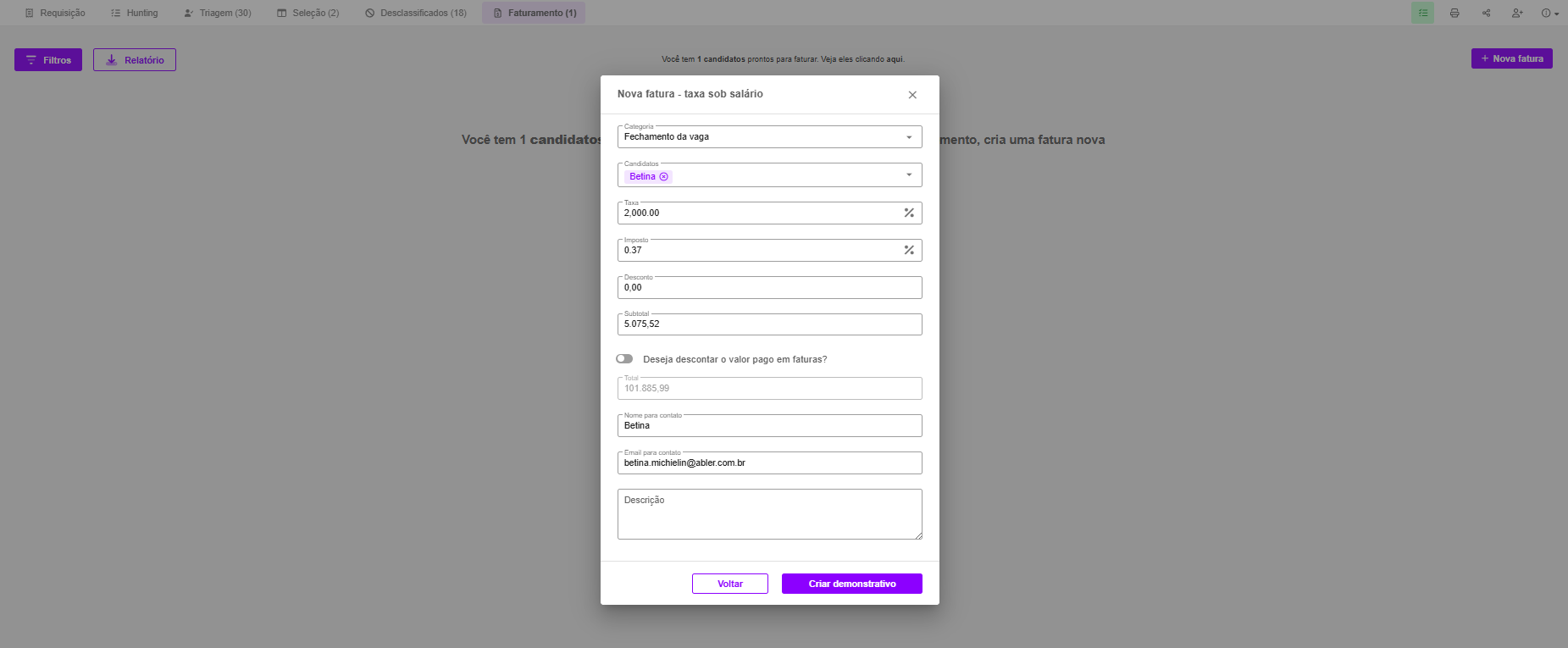Switch to the Hunting tab
The height and width of the screenshot is (648, 1568).
(x=135, y=13)
